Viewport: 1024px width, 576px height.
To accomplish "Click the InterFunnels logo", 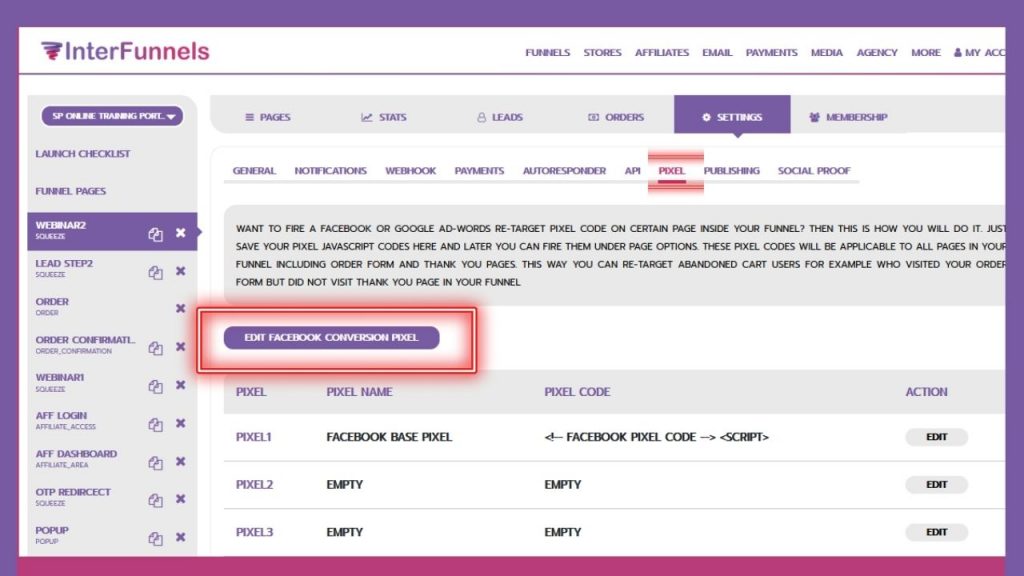I will pyautogui.click(x=125, y=51).
